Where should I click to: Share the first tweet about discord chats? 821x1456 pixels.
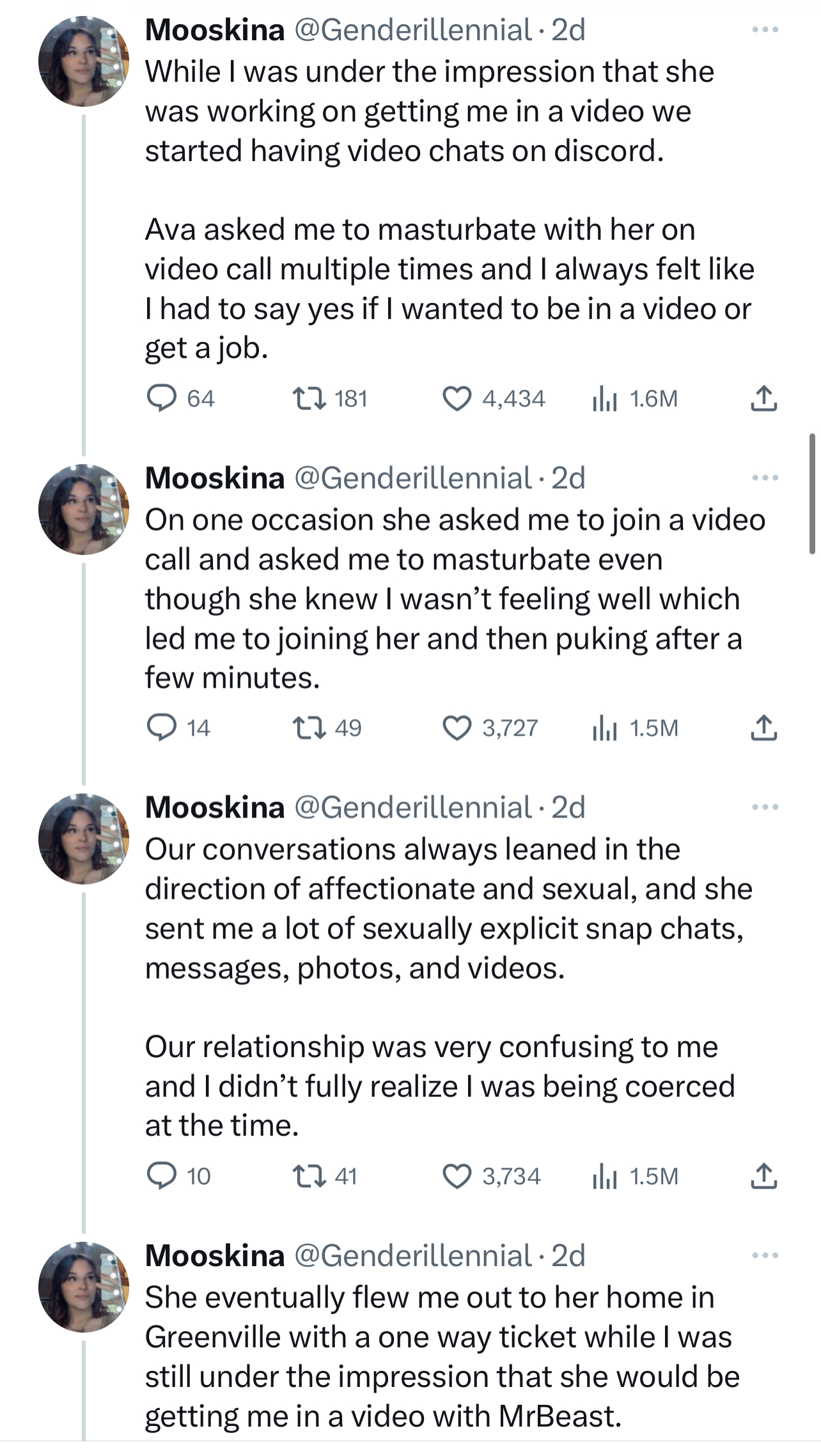pyautogui.click(x=763, y=398)
